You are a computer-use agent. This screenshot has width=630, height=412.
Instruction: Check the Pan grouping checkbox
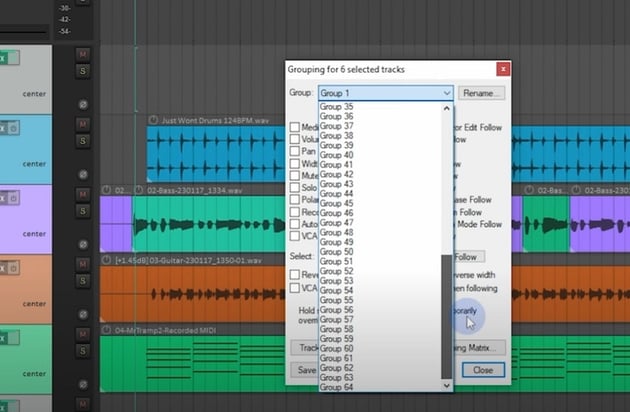(295, 151)
